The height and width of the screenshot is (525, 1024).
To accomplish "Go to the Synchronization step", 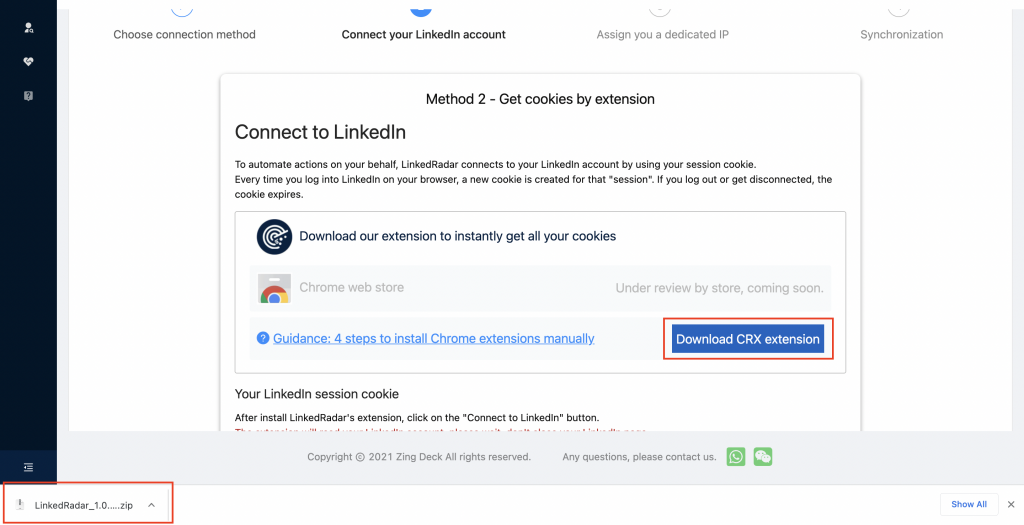I will click(x=901, y=34).
